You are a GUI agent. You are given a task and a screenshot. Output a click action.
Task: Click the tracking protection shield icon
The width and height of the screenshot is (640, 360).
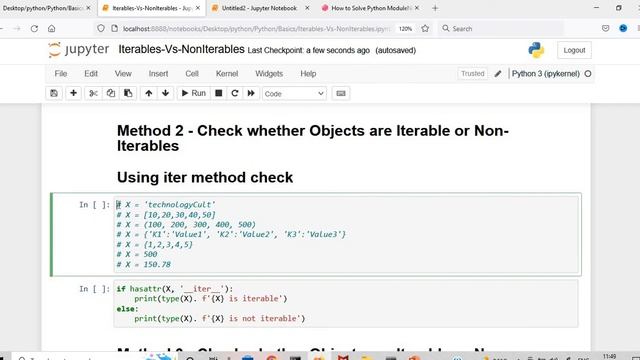101,28
